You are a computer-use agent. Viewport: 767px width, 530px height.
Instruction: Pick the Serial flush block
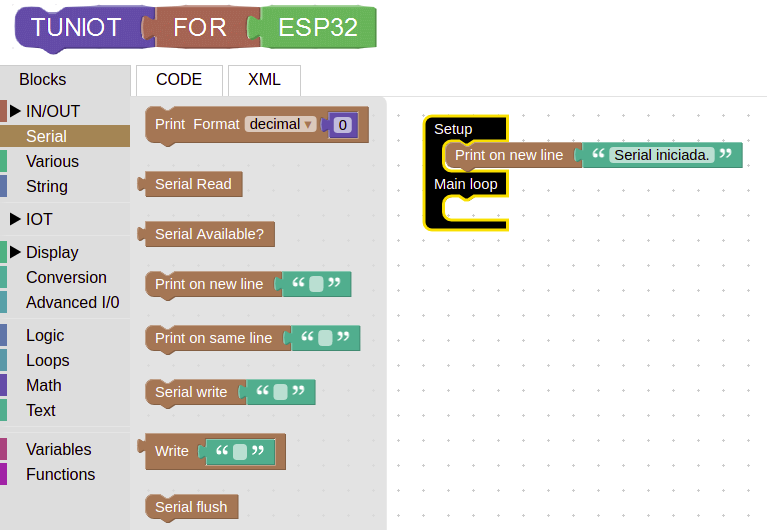coord(191,507)
